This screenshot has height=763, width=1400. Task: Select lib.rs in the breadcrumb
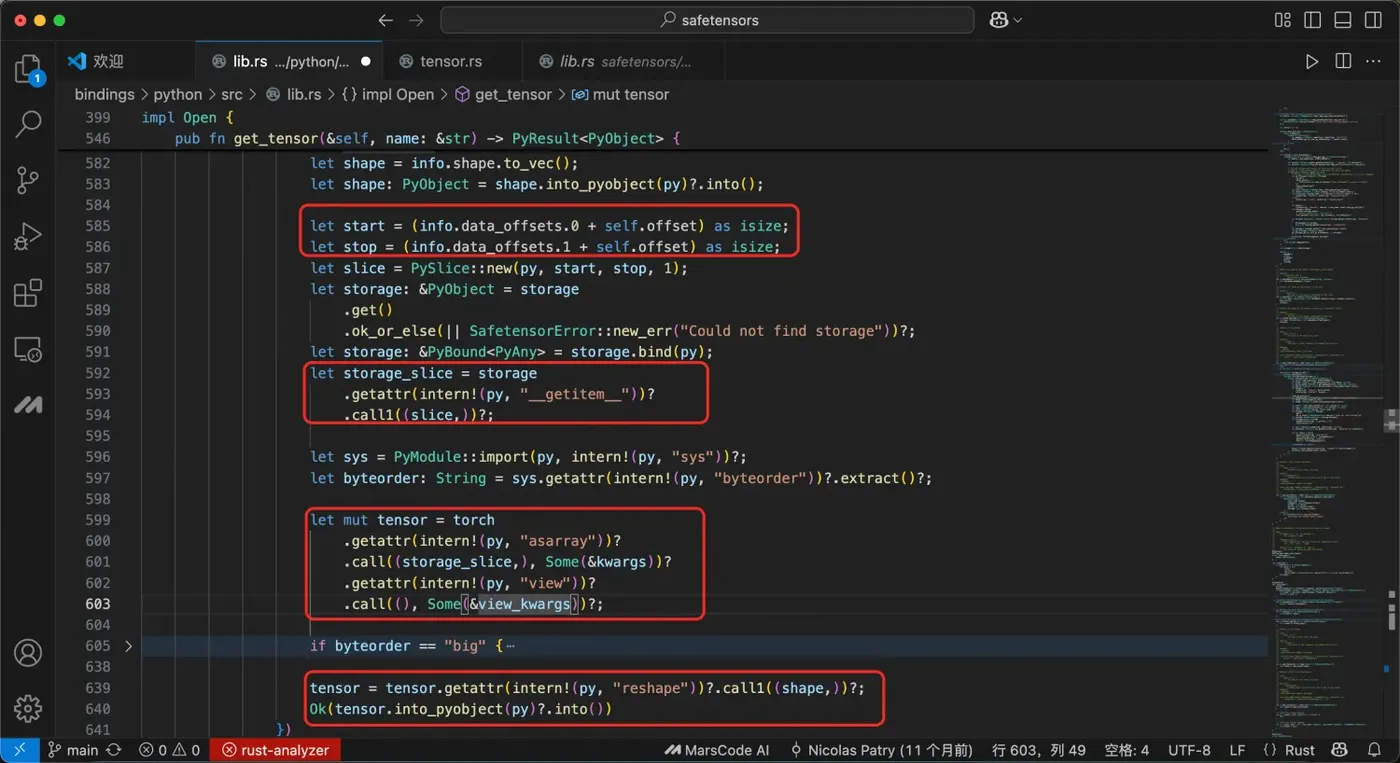[x=294, y=94]
